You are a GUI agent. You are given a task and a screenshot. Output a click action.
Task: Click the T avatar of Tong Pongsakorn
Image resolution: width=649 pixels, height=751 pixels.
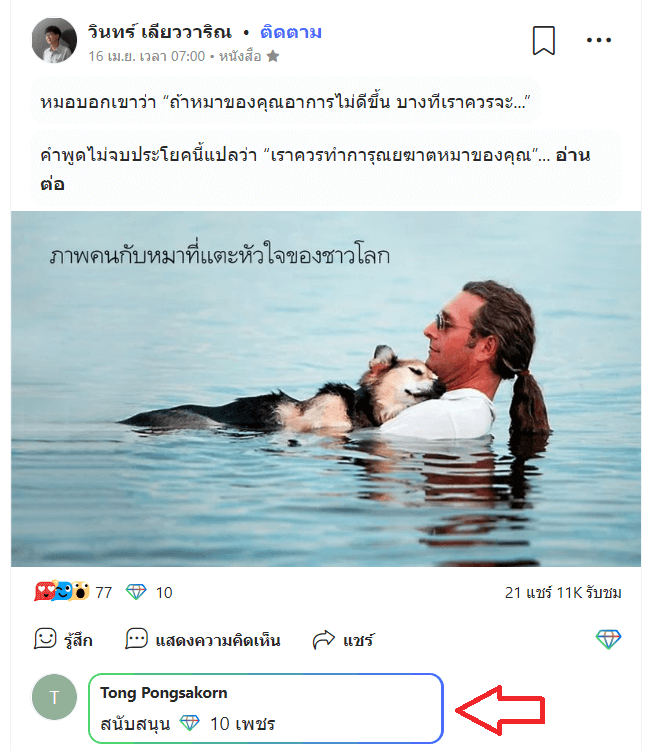coord(54,697)
